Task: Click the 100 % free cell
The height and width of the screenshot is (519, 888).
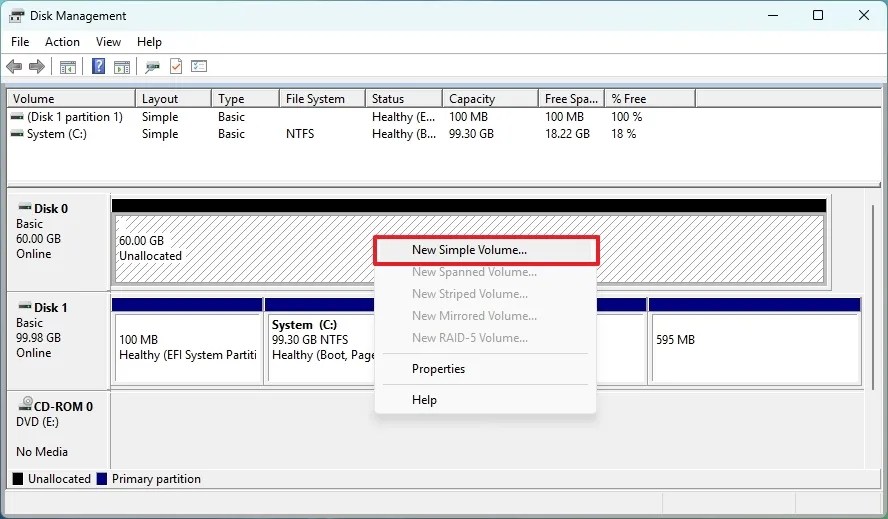Action: coord(626,117)
